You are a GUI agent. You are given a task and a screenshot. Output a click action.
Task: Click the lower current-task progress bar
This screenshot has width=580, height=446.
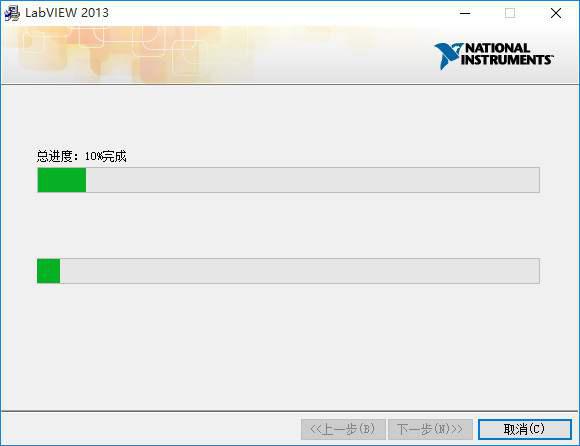click(289, 271)
